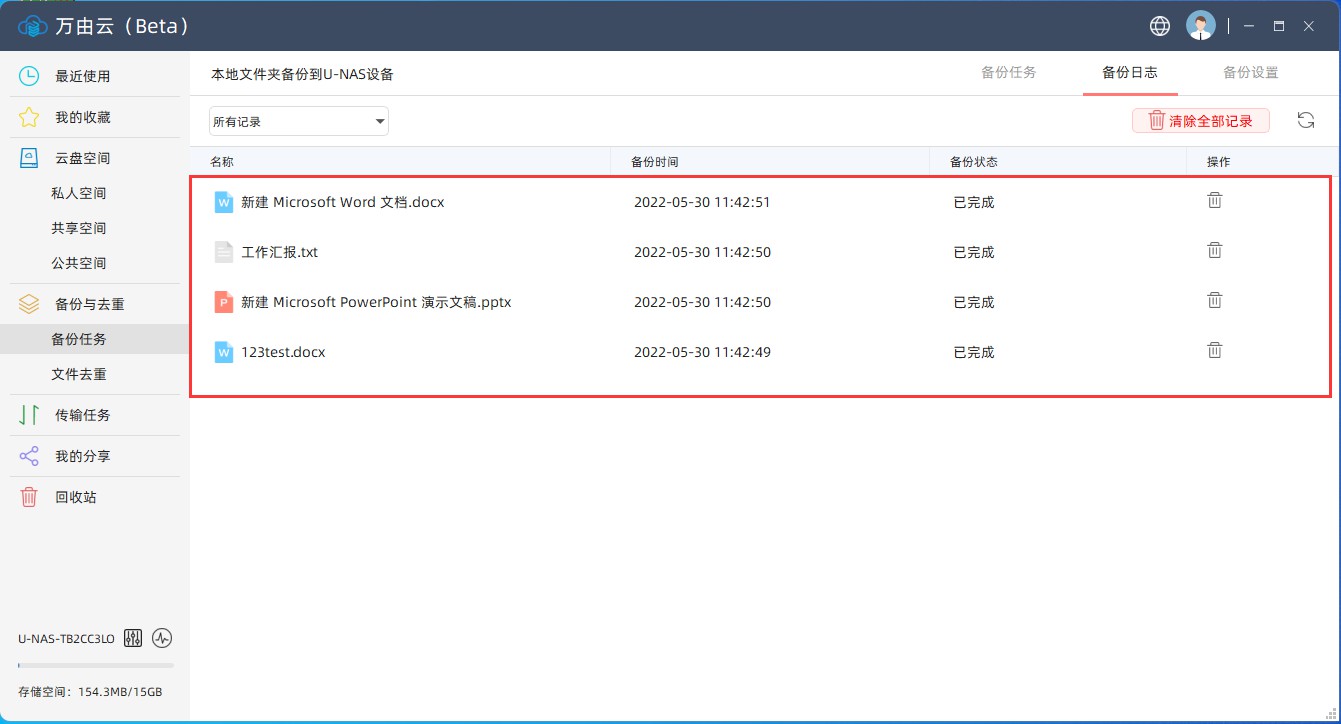Select 文件去重 in the sidebar

79,374
